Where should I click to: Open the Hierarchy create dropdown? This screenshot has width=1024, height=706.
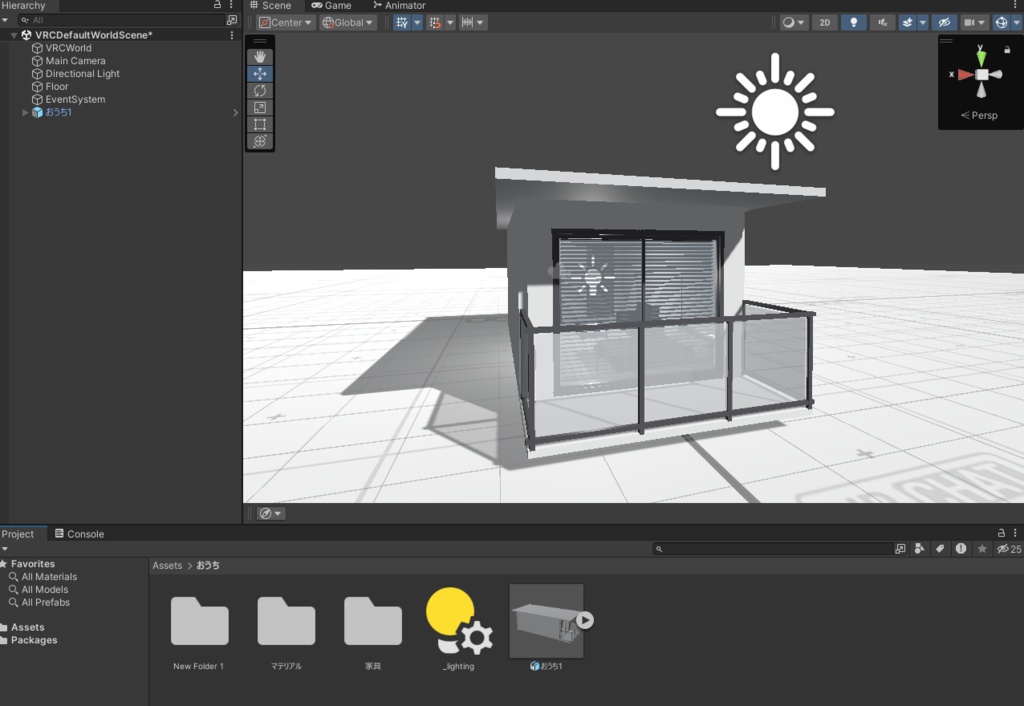coord(5,20)
